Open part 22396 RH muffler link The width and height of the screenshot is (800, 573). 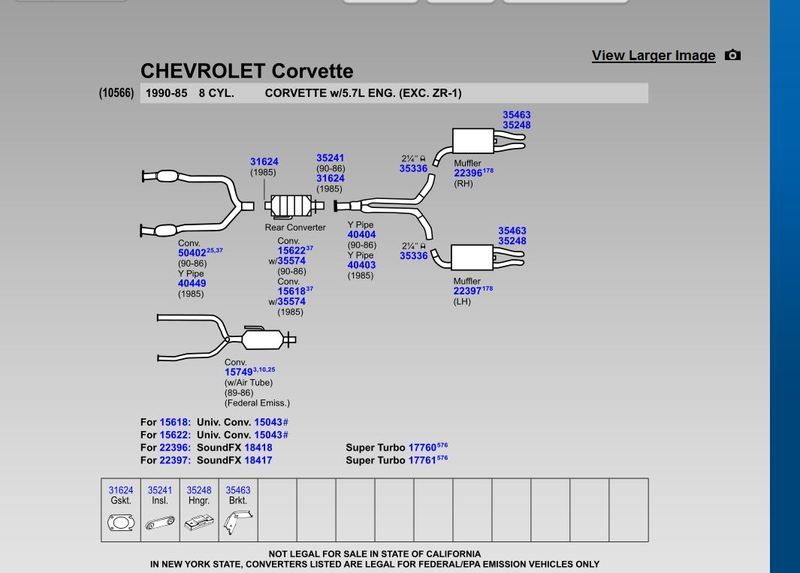(x=468, y=173)
